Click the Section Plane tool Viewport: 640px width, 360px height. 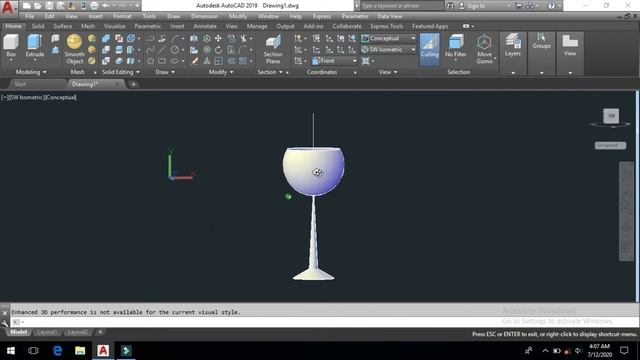[x=273, y=49]
